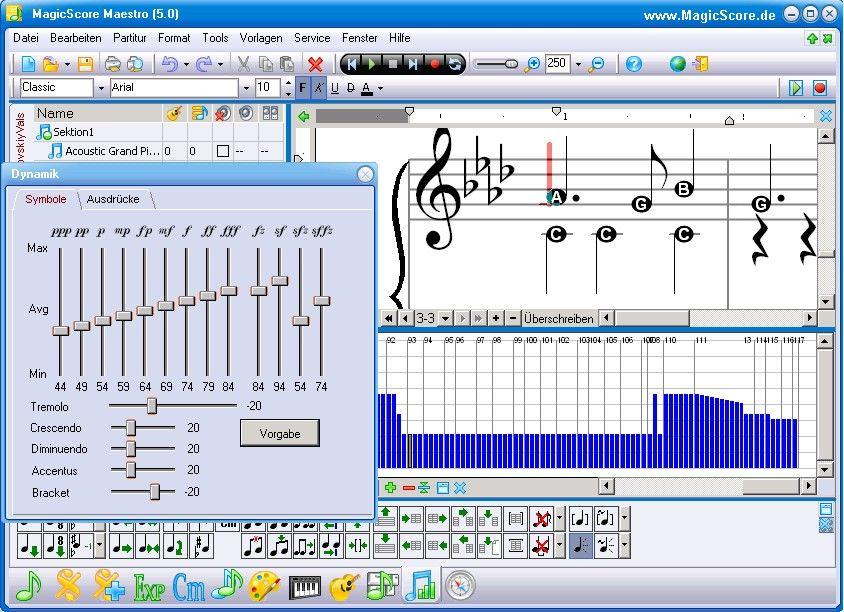Viewport: 844px width, 612px height.
Task: Click the Print icon
Action: [x=112, y=64]
